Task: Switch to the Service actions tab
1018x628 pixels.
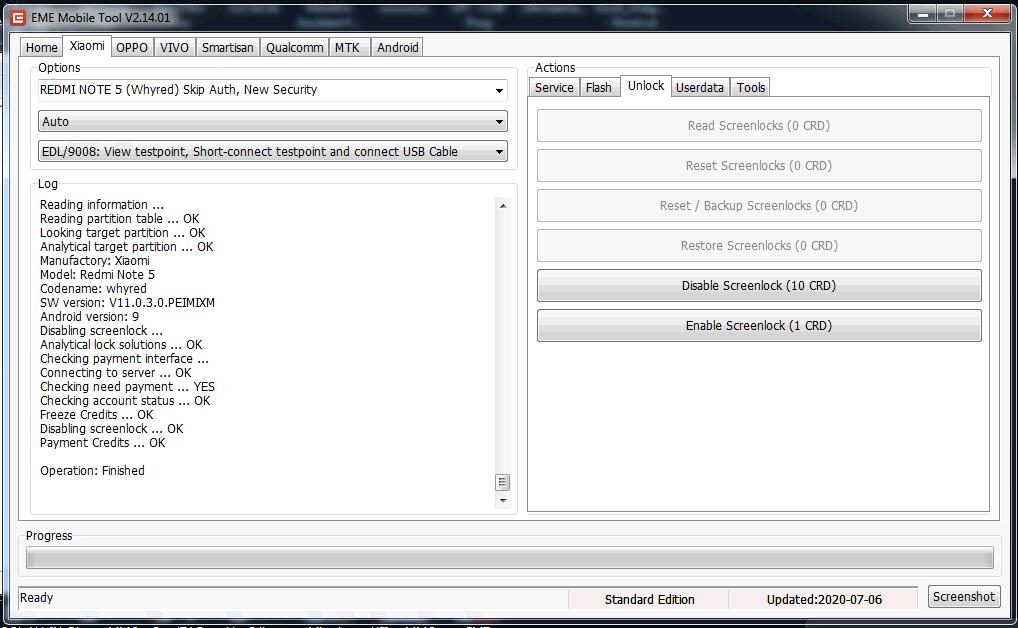Action: (554, 88)
